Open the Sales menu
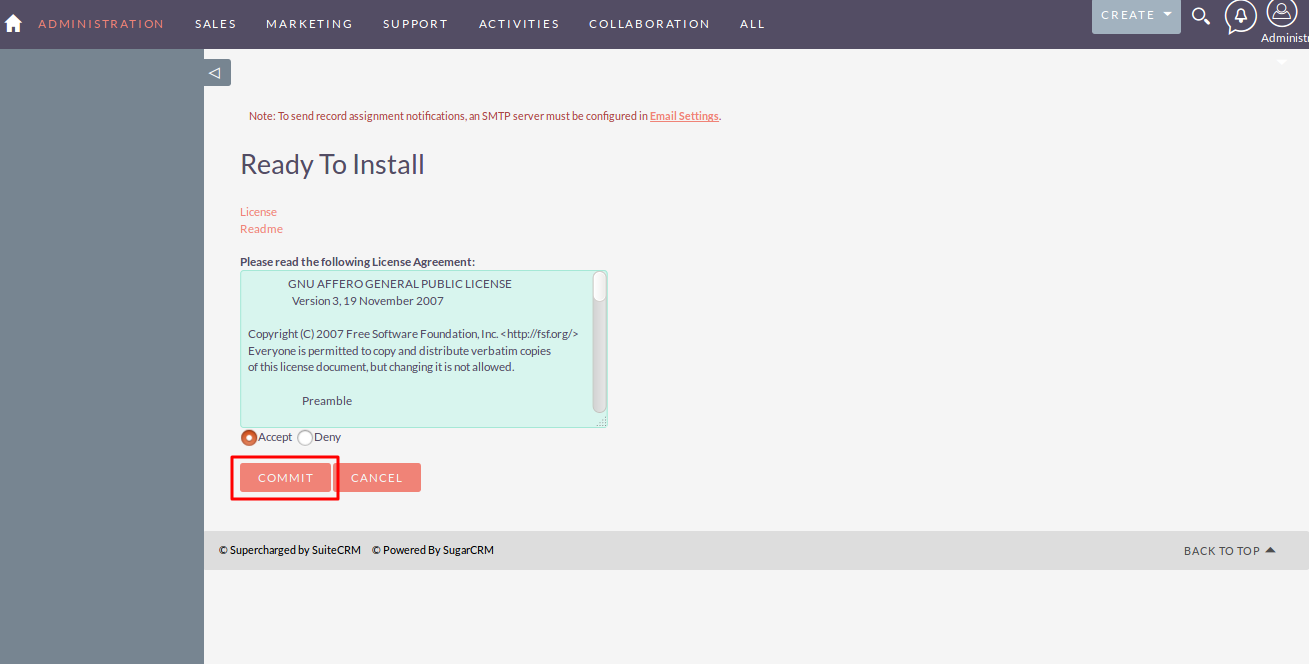This screenshot has width=1309, height=664. point(216,24)
